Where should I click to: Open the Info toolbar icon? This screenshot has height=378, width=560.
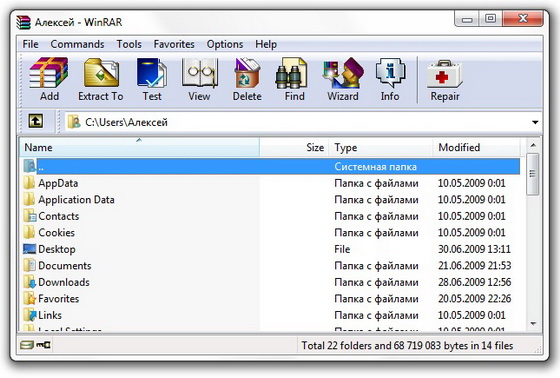coord(390,73)
